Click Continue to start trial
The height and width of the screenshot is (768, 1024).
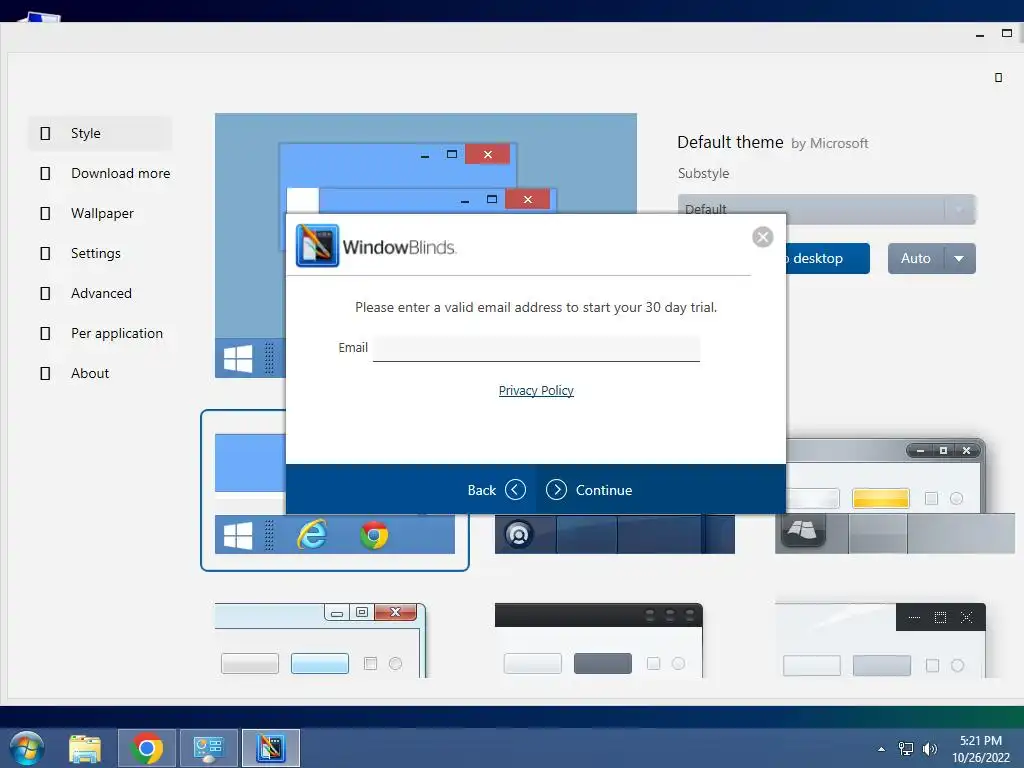pos(589,490)
